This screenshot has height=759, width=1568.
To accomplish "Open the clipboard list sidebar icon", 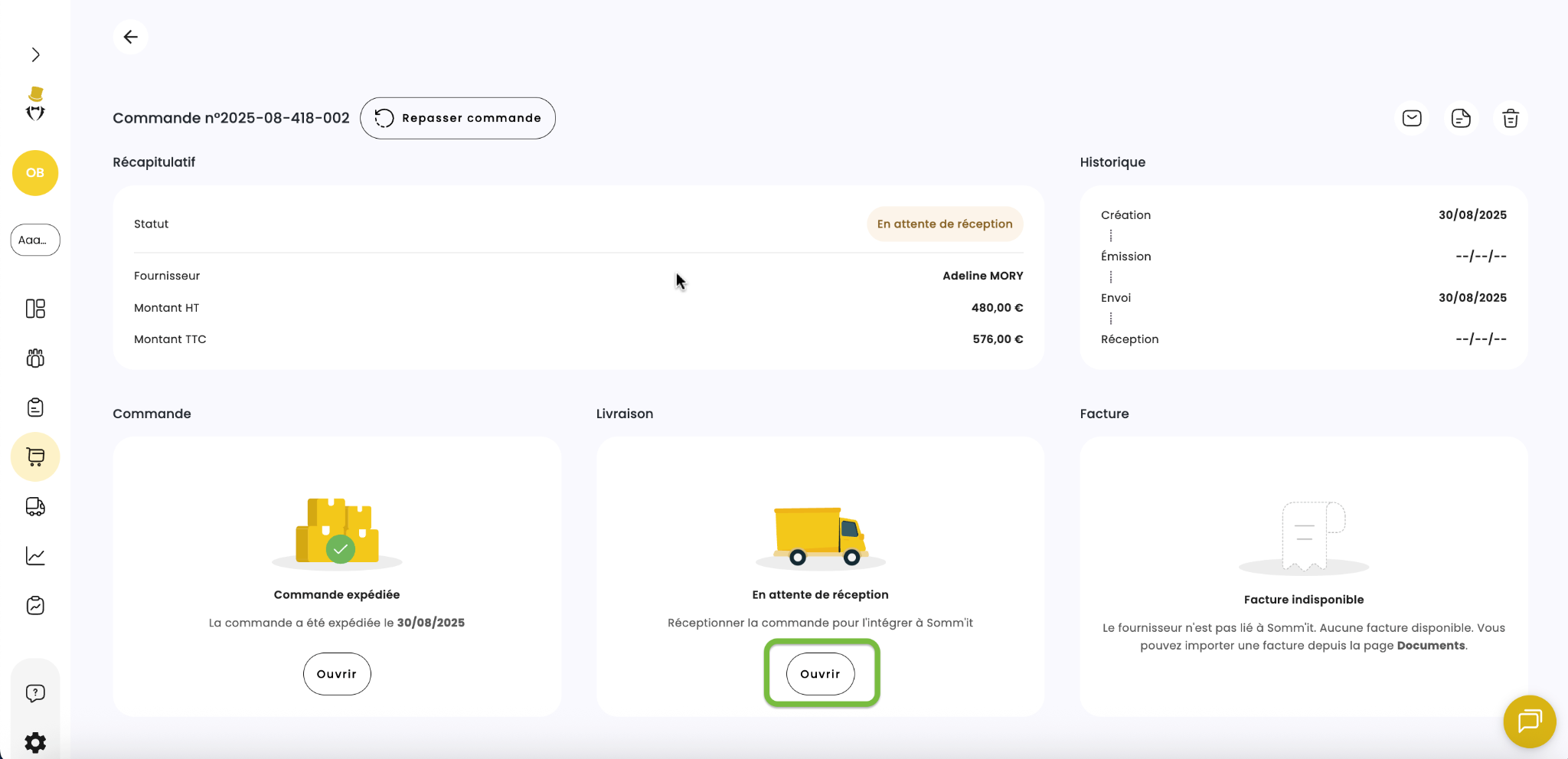I will [x=35, y=407].
